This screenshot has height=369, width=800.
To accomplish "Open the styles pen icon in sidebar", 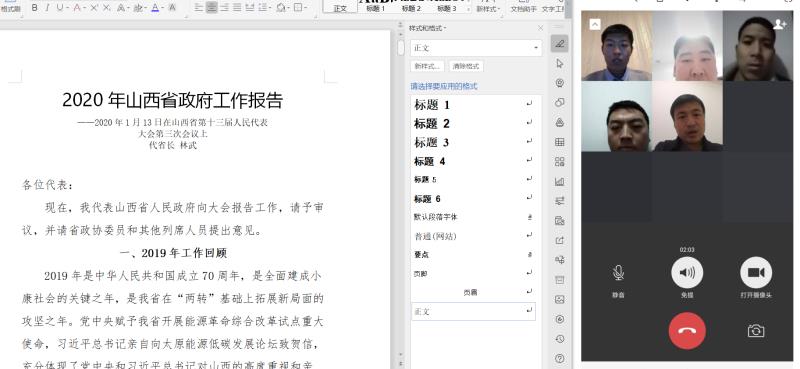I will (x=560, y=44).
